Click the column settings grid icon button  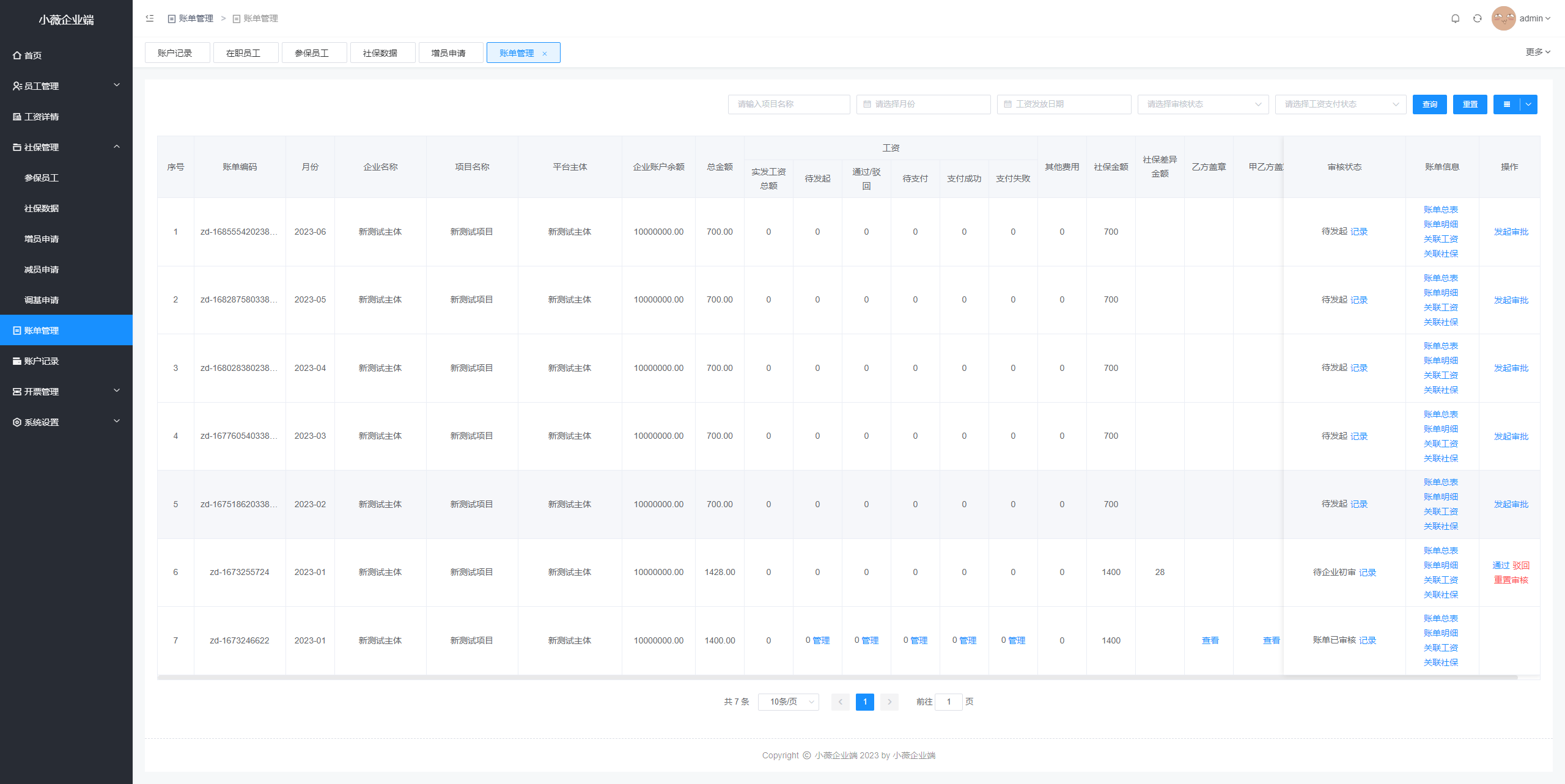[x=1506, y=104]
